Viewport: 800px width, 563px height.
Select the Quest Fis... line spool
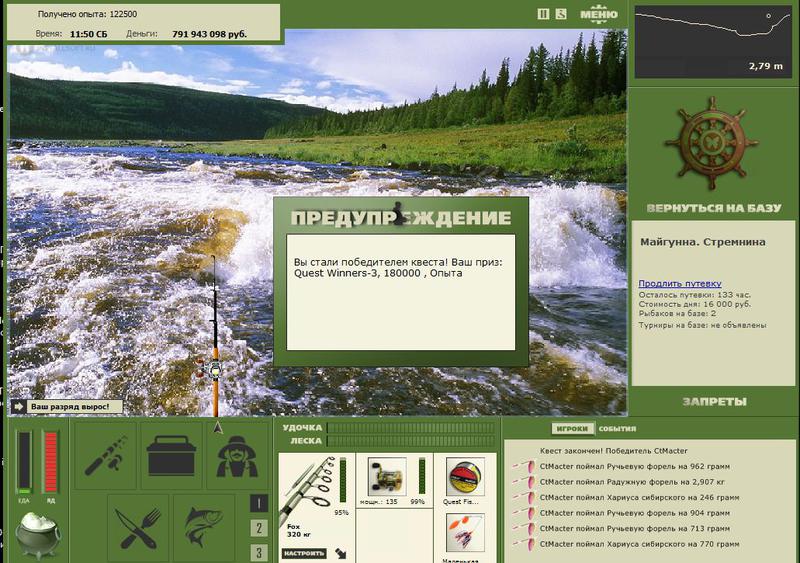(465, 477)
